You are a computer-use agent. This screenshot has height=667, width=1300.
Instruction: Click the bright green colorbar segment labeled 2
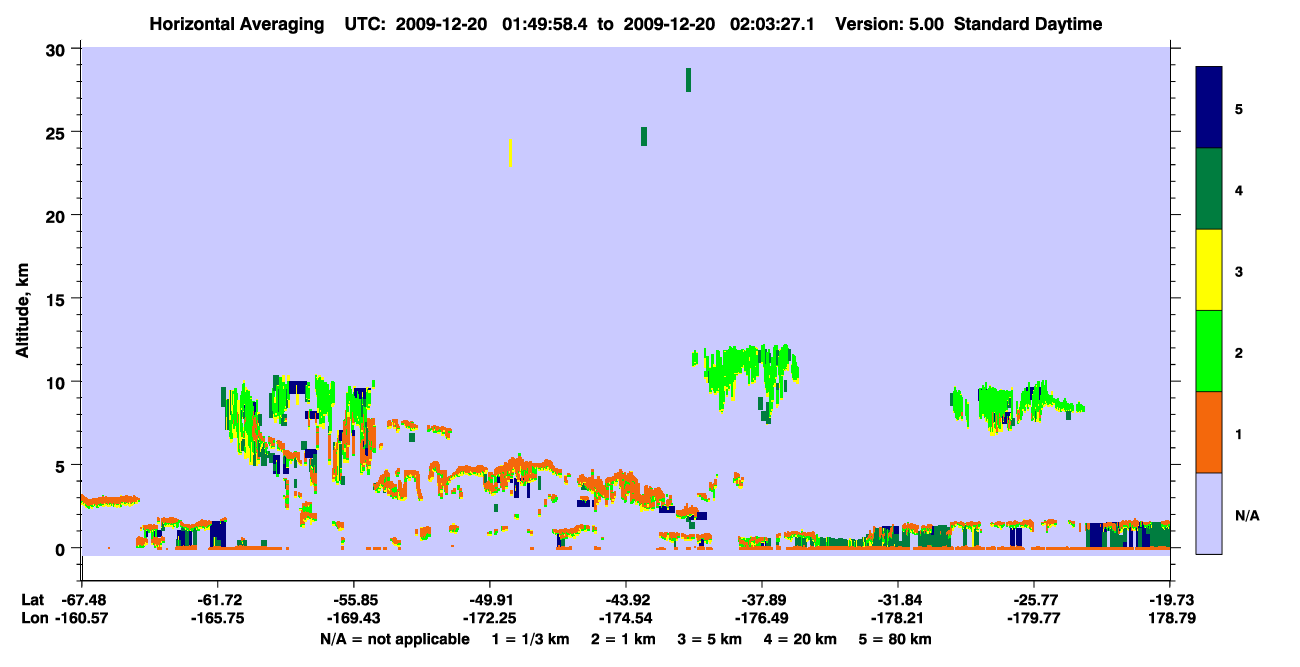[x=1209, y=351]
